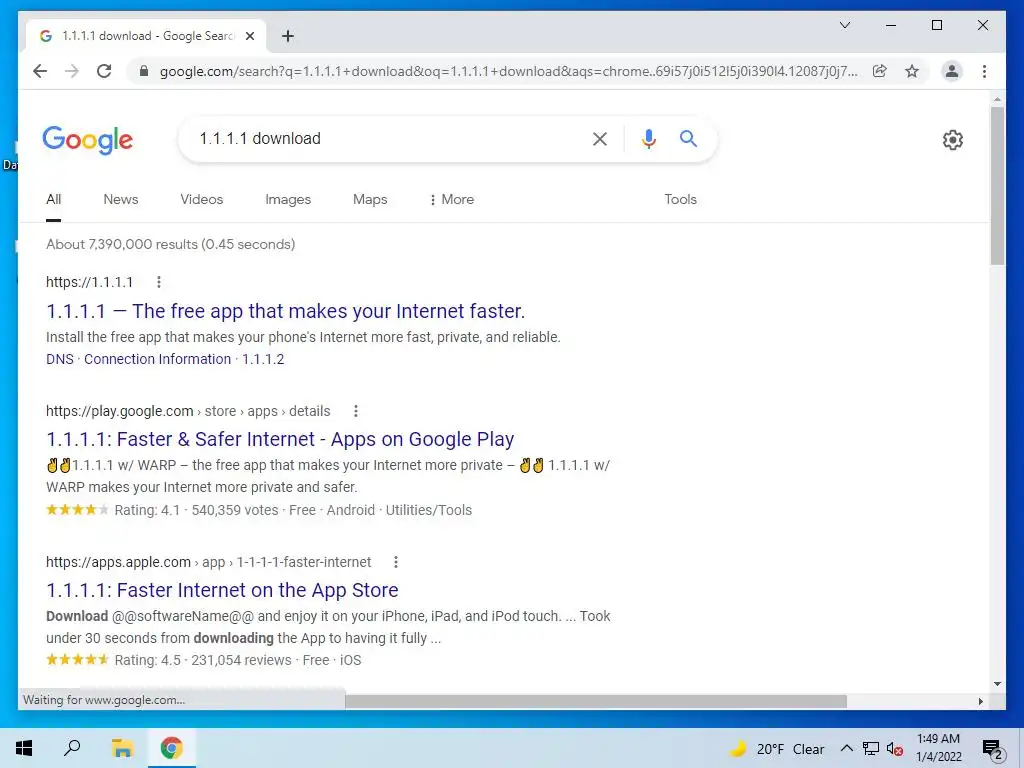The height and width of the screenshot is (768, 1024).
Task: Switch to Videos results
Action: click(x=202, y=199)
